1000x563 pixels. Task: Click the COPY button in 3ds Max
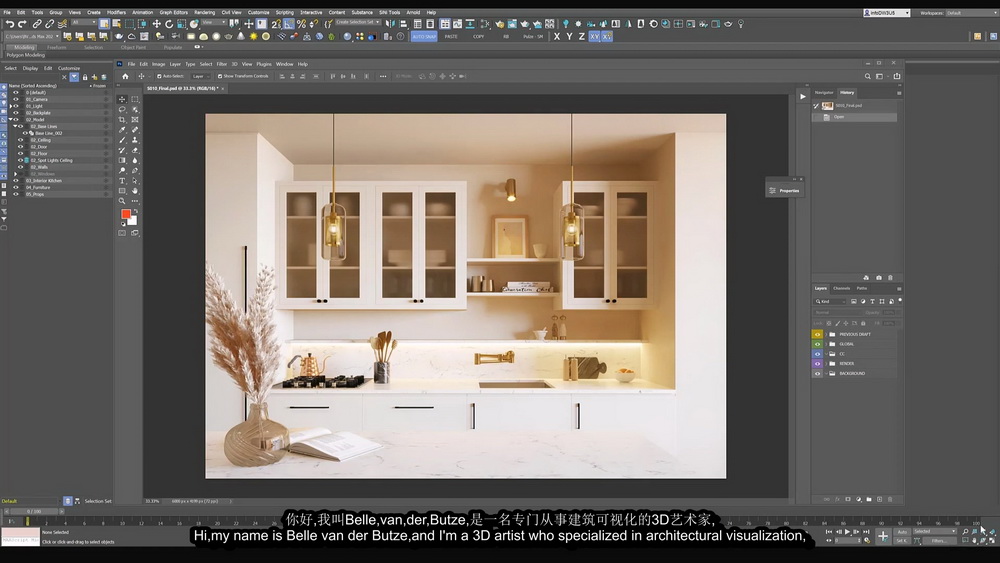(x=478, y=37)
